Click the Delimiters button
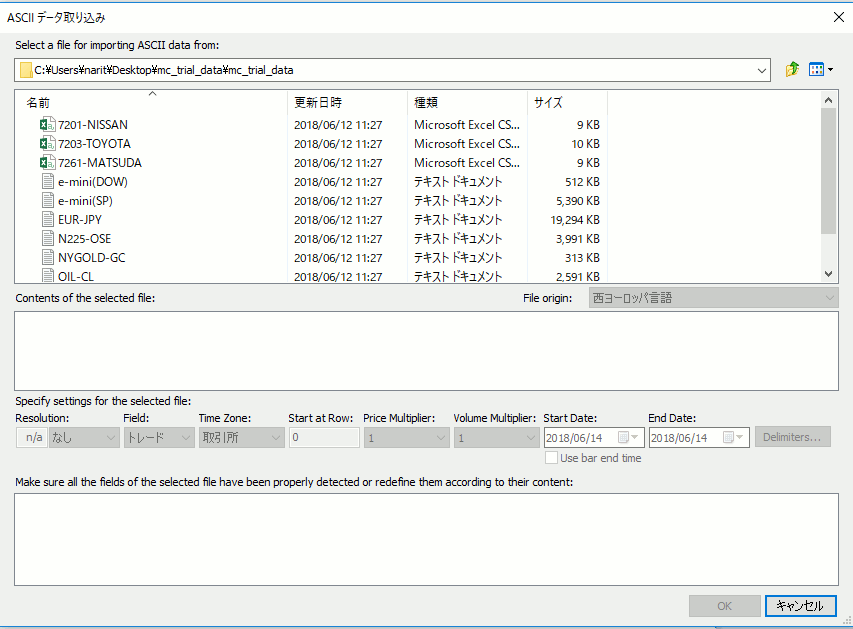Image resolution: width=853 pixels, height=629 pixels. (794, 437)
